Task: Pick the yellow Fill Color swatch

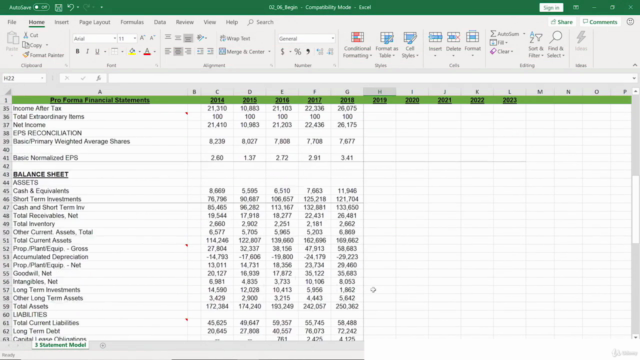Action: click(132, 52)
